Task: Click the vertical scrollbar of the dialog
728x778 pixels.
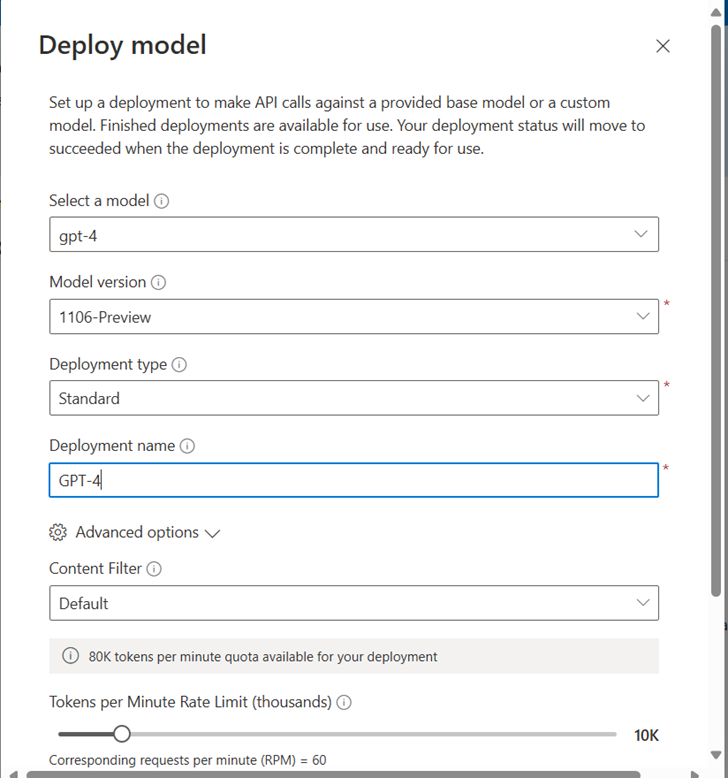Action: [716, 300]
